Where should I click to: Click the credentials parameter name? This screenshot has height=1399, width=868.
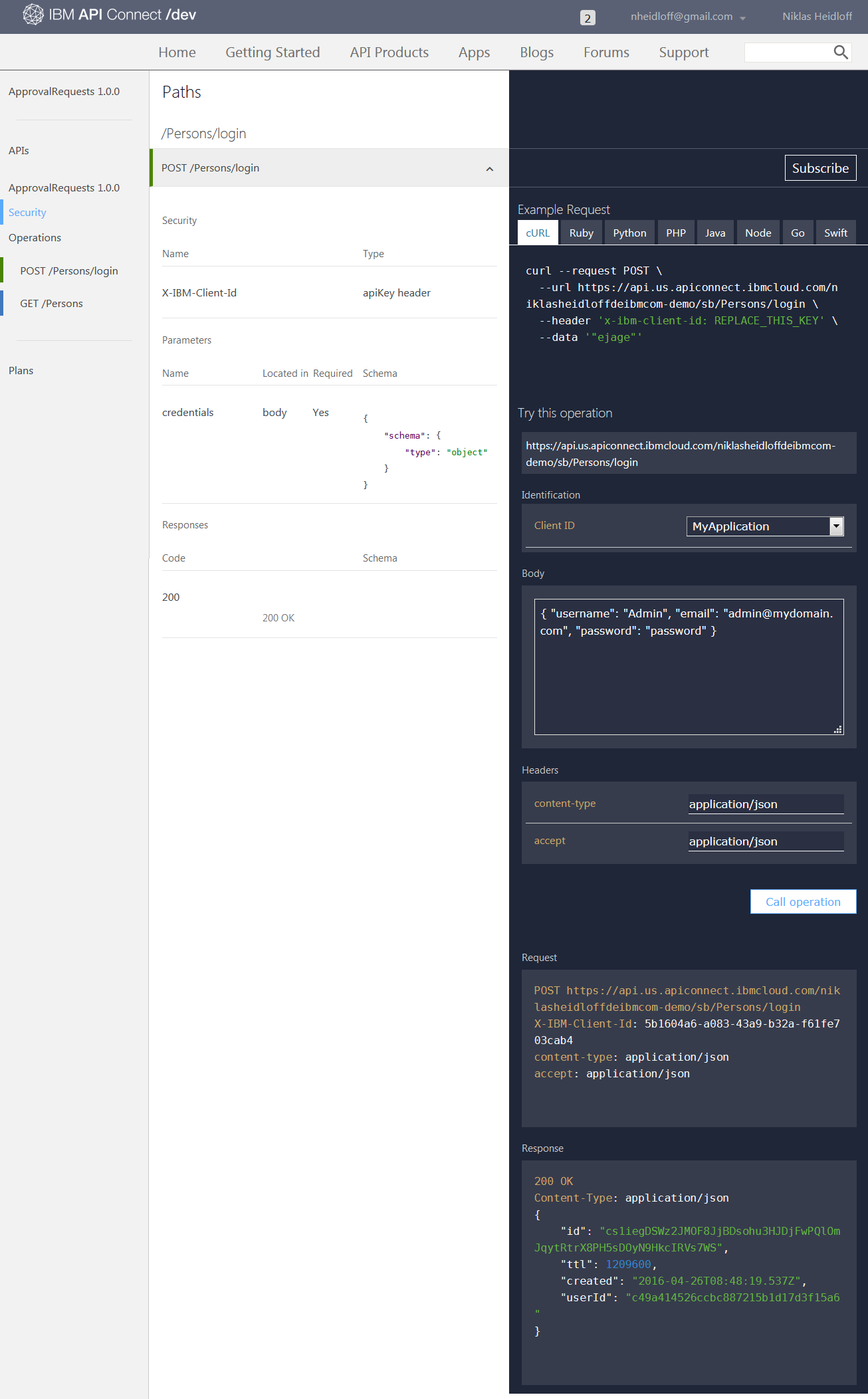point(188,413)
